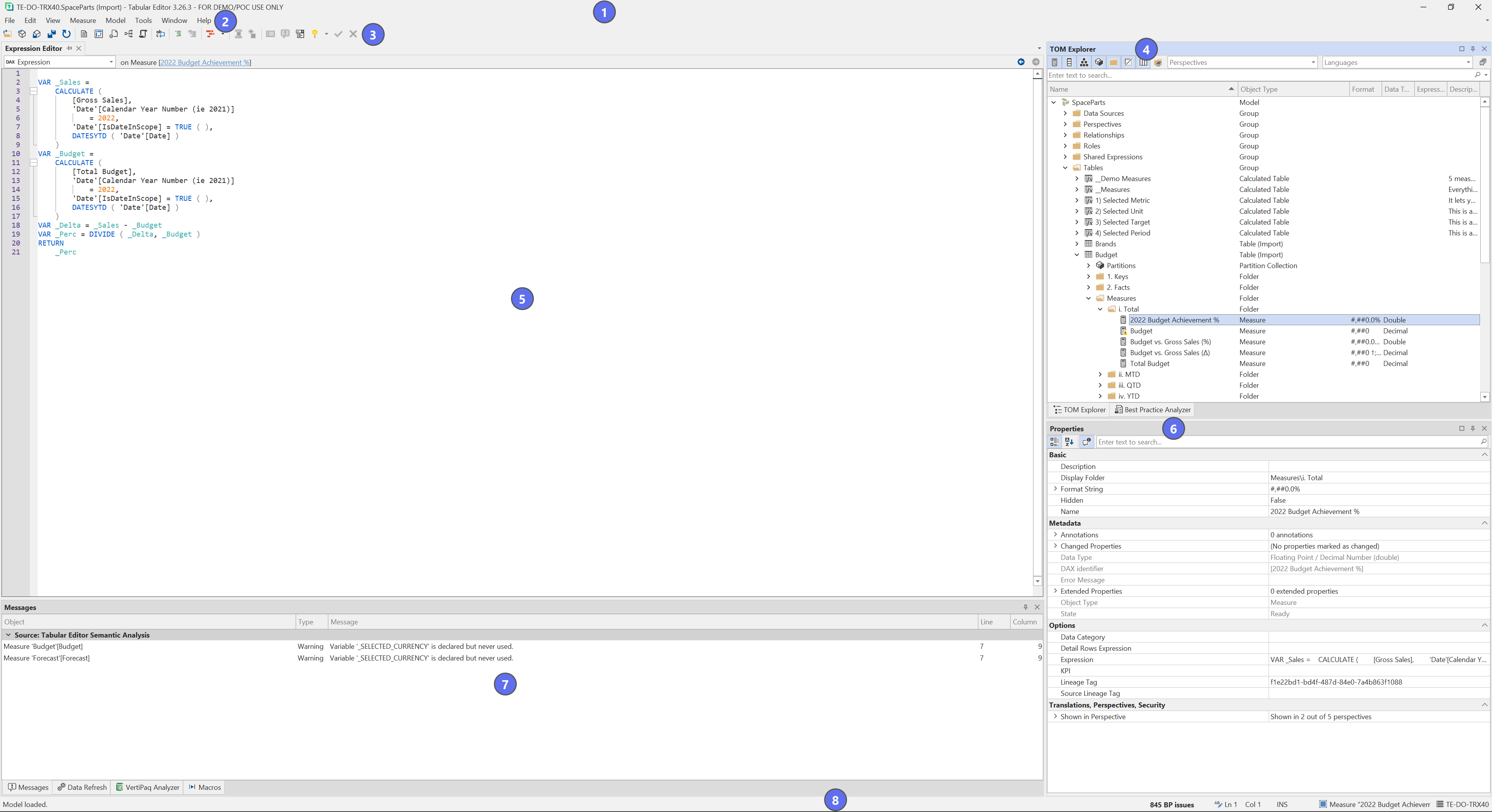The height and width of the screenshot is (812, 1492).
Task: Click the indent lines toolbar icon
Action: [x=178, y=34]
